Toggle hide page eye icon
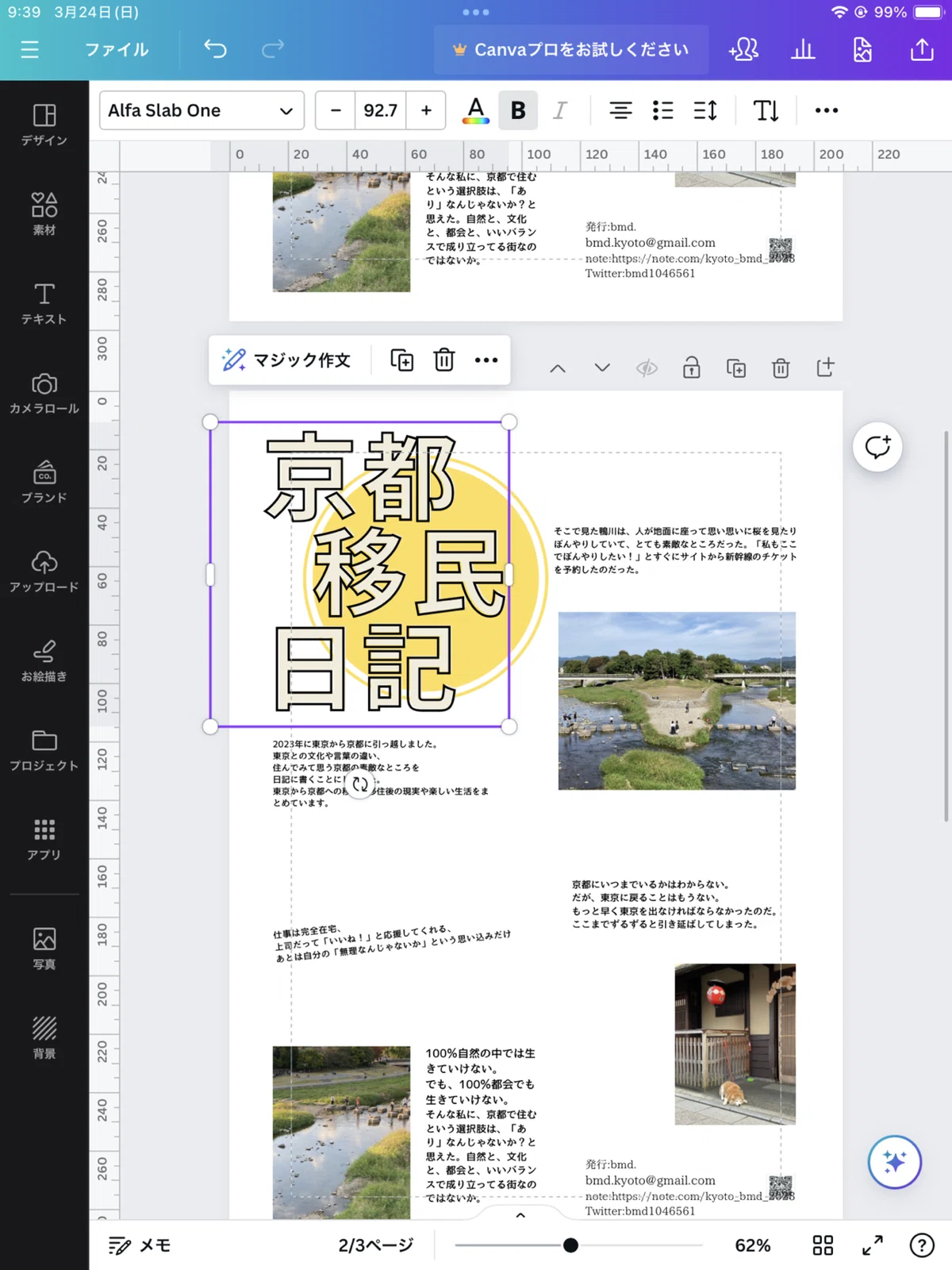This screenshot has width=952, height=1270. 647,368
